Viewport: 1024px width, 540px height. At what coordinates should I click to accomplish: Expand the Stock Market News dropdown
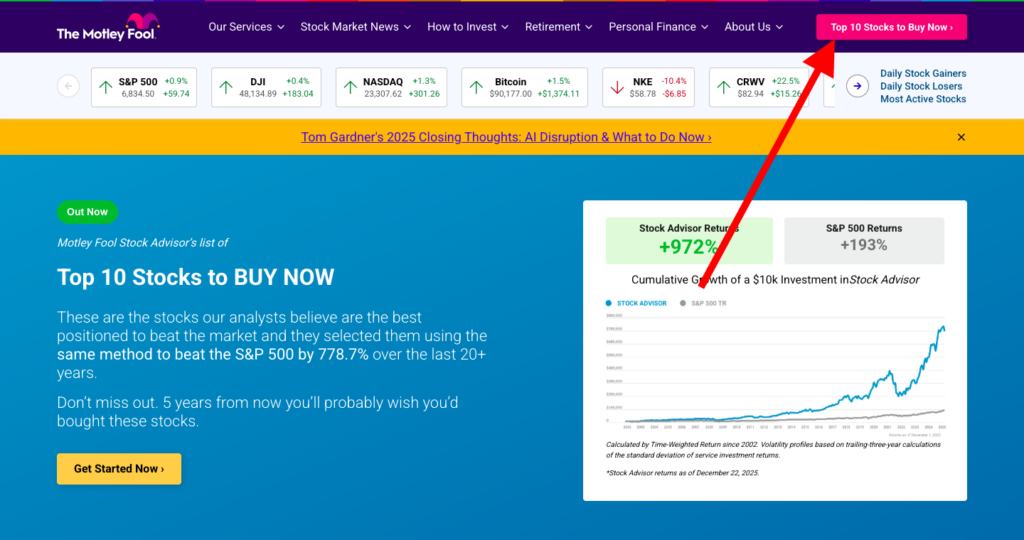[x=356, y=27]
